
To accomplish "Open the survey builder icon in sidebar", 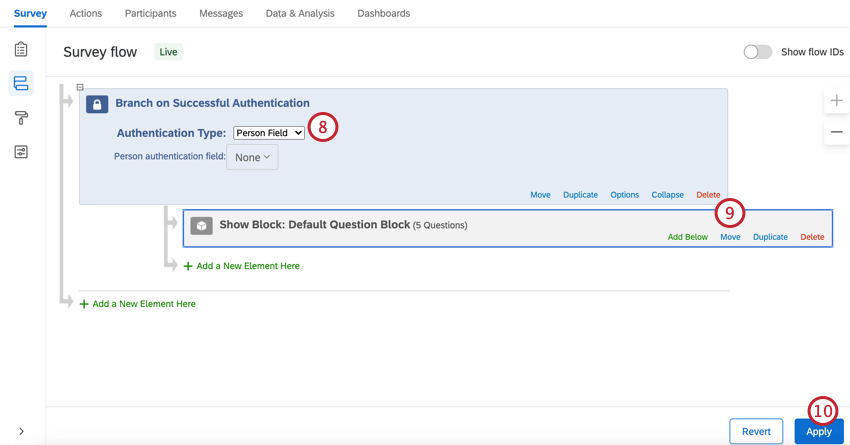I will click(21, 49).
